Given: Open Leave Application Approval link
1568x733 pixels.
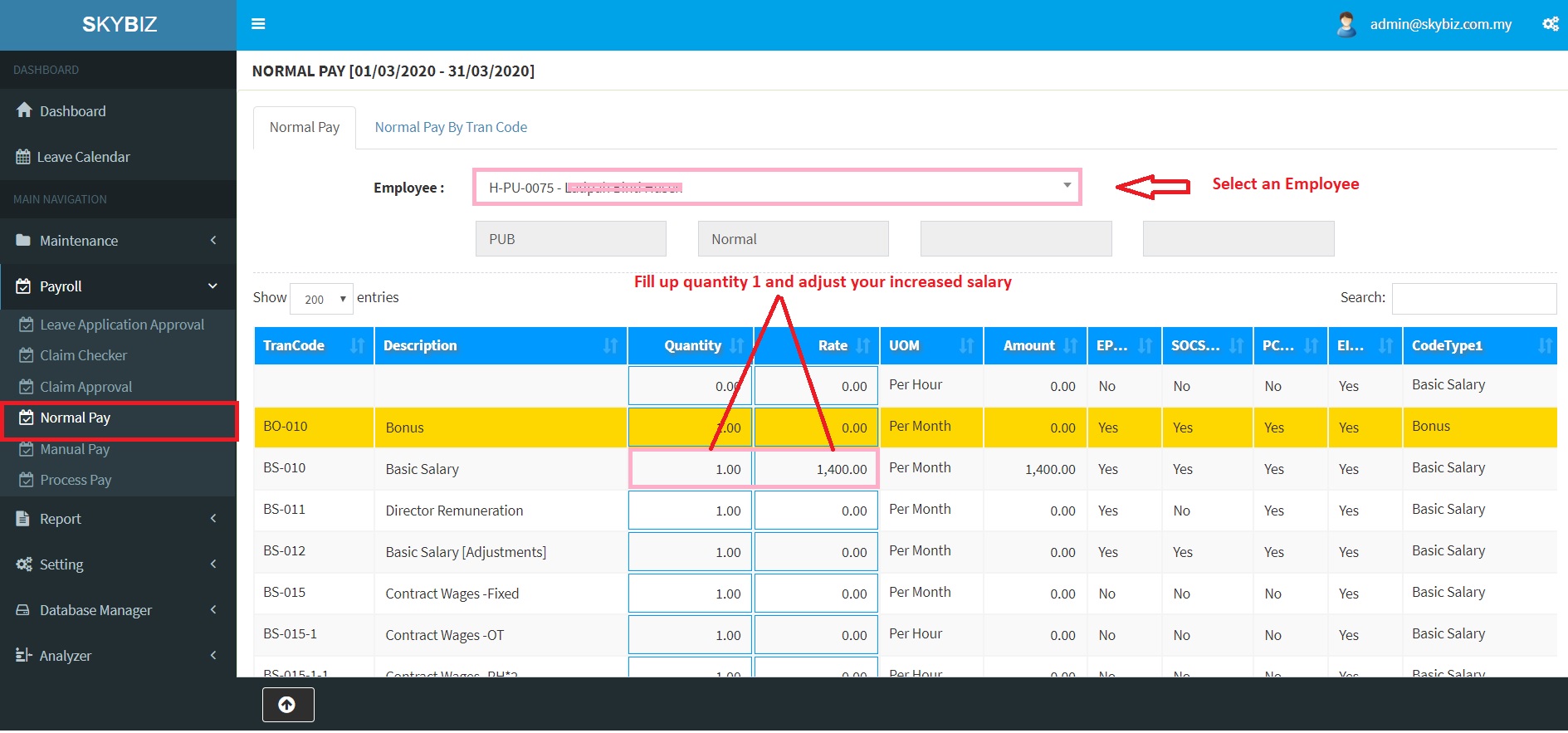Looking at the screenshot, I should tap(122, 325).
